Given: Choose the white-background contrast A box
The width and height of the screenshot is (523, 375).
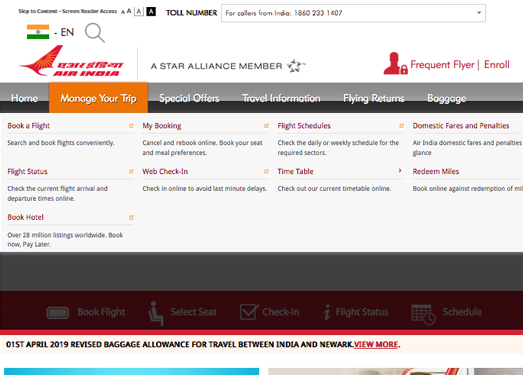Looking at the screenshot, I should [139, 12].
